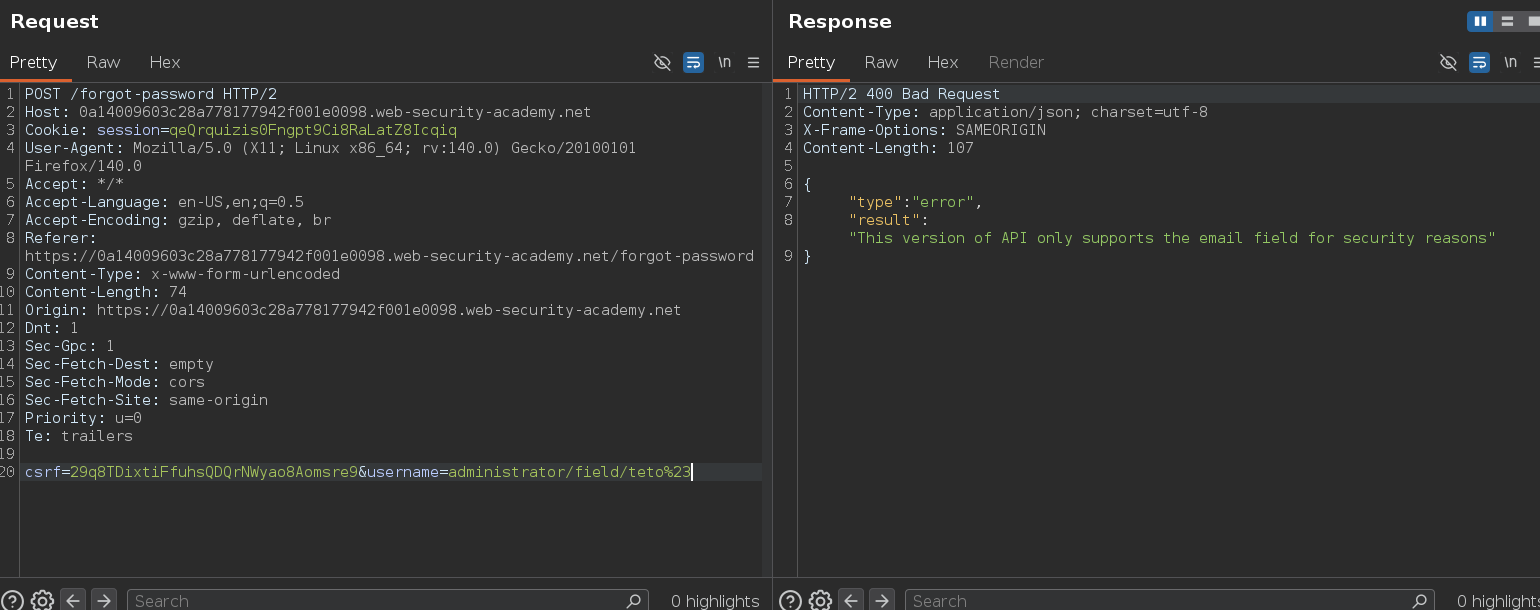Click the response 'Content-Length: 107' line
Image resolution: width=1540 pixels, height=610 pixels.
pos(888,148)
